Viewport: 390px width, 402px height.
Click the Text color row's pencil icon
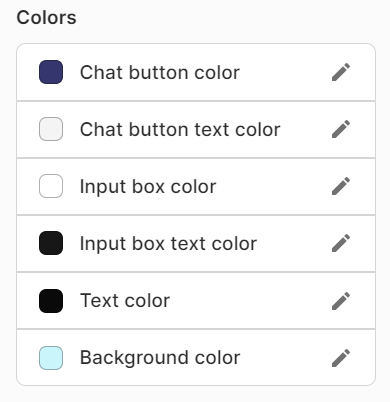pyautogui.click(x=341, y=301)
